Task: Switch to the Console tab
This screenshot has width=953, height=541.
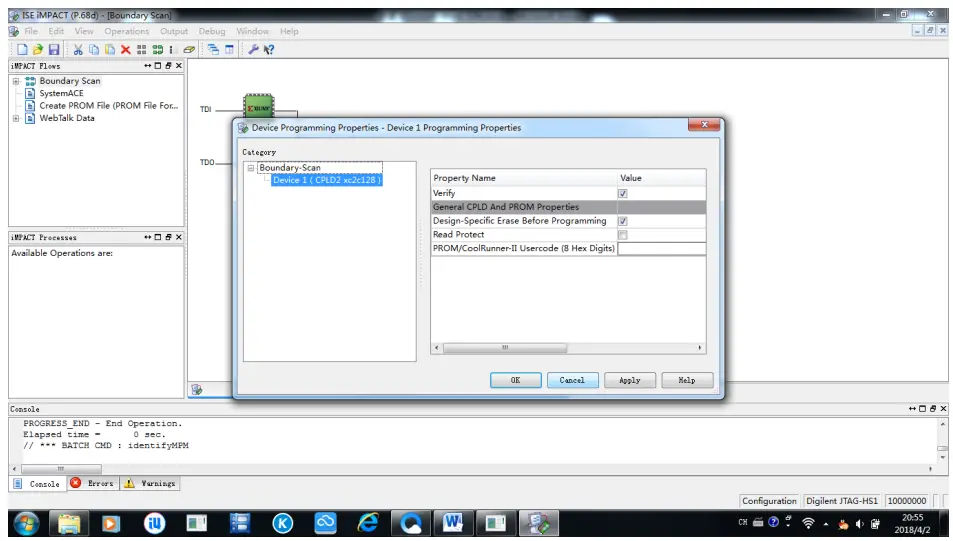Action: point(36,484)
